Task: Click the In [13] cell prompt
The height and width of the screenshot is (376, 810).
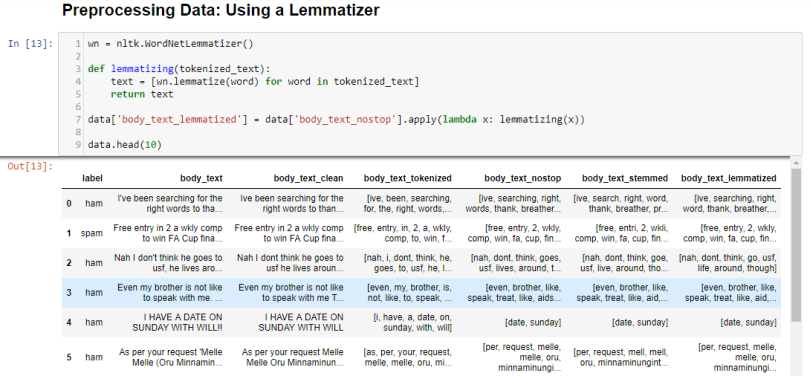Action: click(30, 44)
